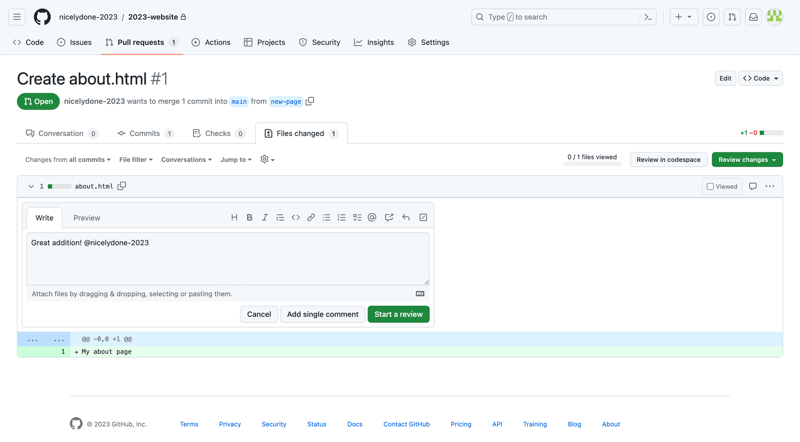Cancel the comment
This screenshot has width=800, height=442.
(x=259, y=314)
